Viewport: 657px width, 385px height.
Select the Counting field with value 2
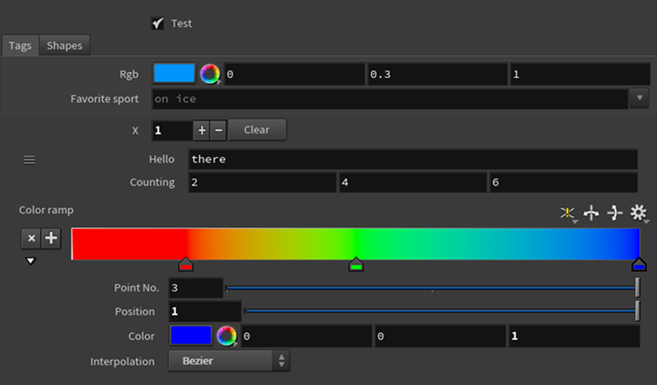click(262, 182)
